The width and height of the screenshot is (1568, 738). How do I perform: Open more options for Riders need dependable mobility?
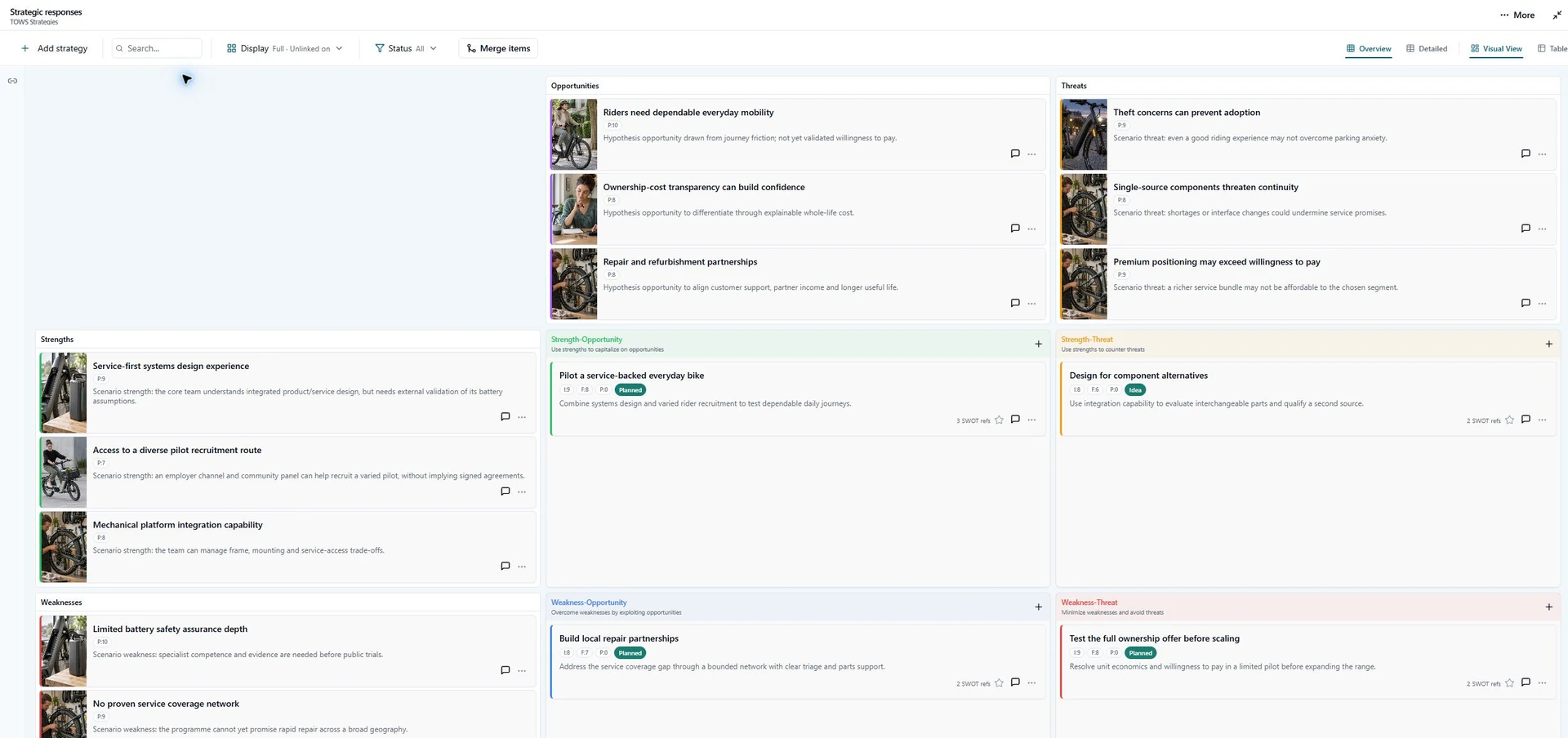coord(1031,153)
